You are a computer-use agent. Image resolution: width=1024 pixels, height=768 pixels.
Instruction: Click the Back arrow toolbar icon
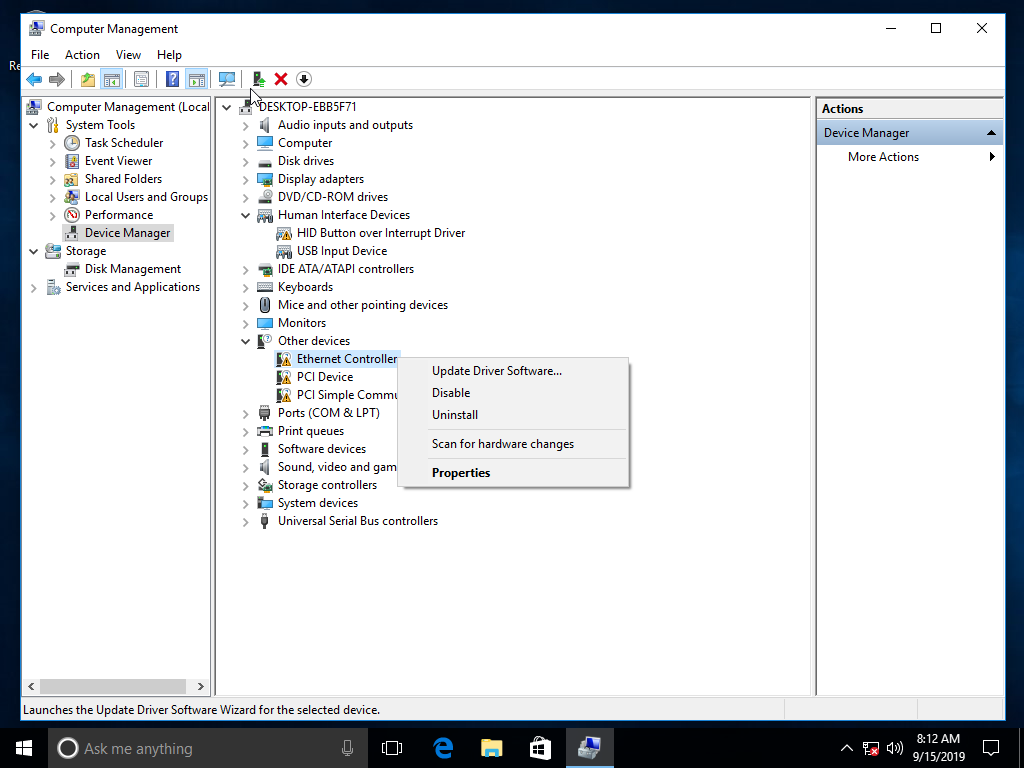(x=34, y=79)
